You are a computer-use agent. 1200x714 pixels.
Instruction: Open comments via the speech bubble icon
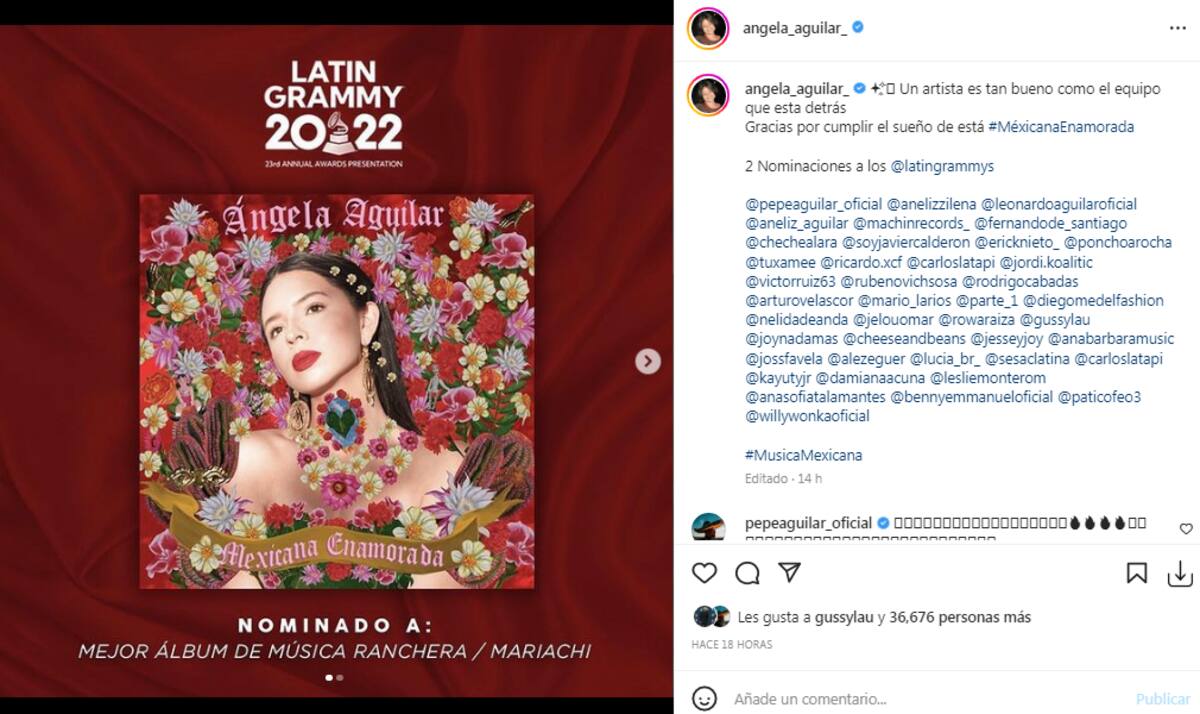point(748,573)
